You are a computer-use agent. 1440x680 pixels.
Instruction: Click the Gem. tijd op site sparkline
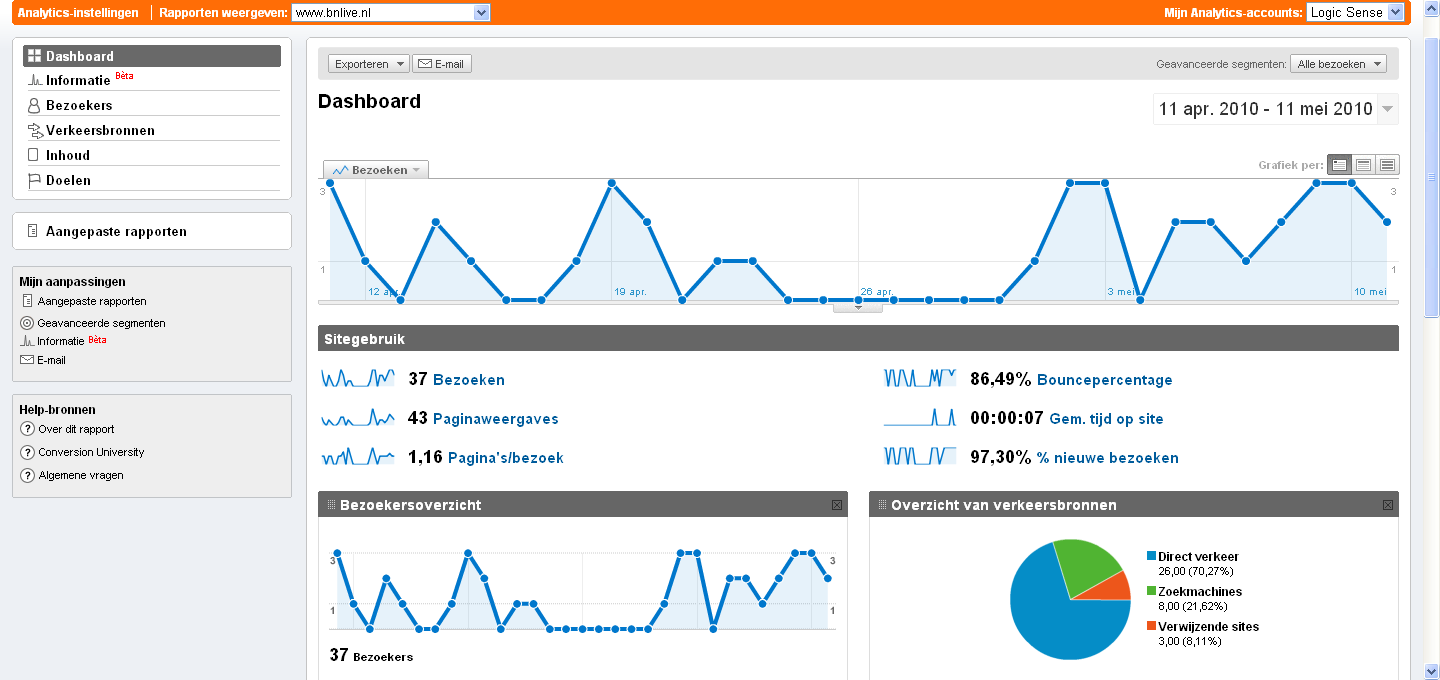click(x=920, y=417)
